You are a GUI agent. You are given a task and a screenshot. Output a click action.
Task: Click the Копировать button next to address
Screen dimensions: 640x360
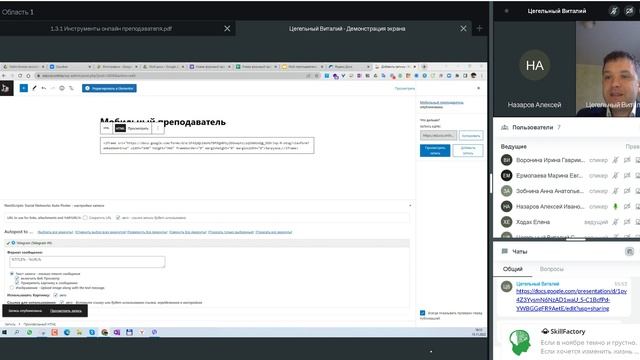[x=471, y=136]
